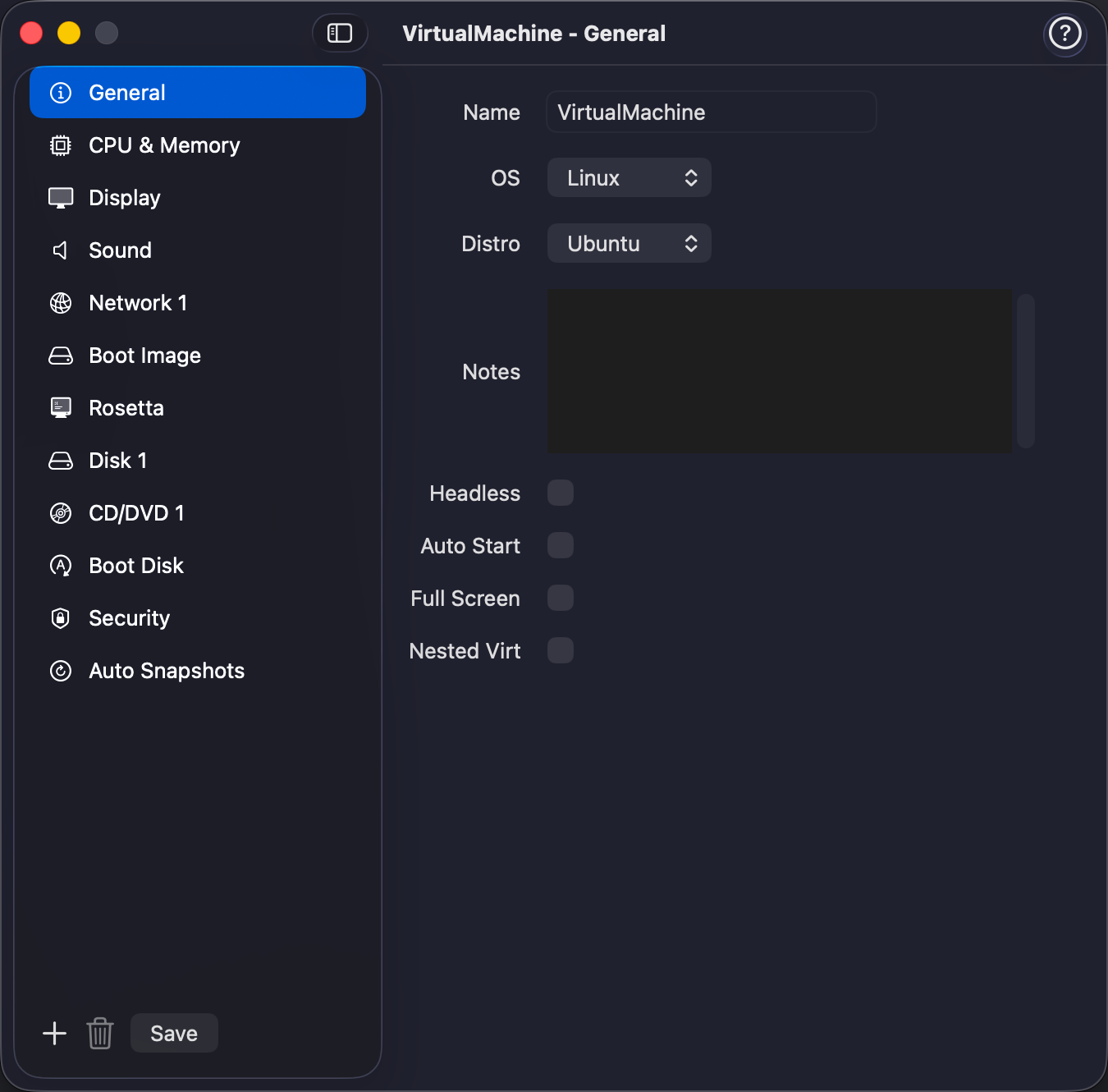This screenshot has height=1092, width=1108.
Task: Click the disc icon for CD/DVD 1
Action: pos(61,513)
